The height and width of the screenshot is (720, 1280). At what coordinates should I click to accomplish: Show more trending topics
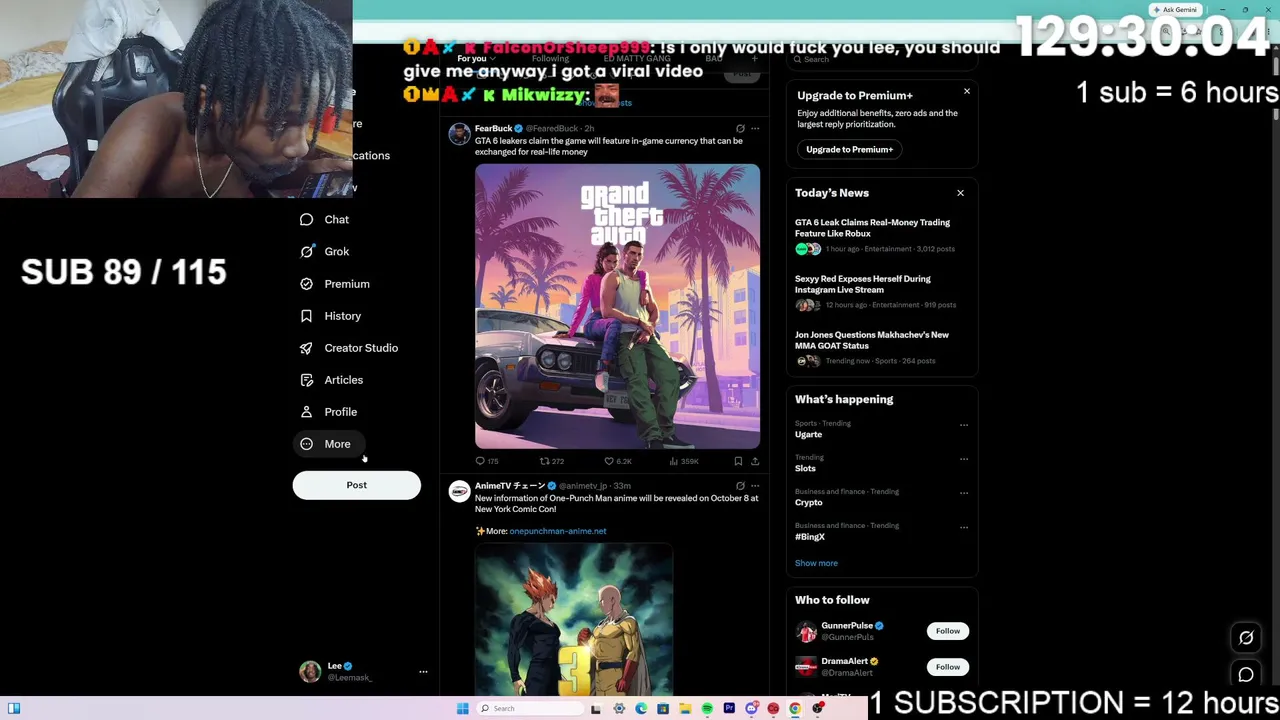coord(816,563)
